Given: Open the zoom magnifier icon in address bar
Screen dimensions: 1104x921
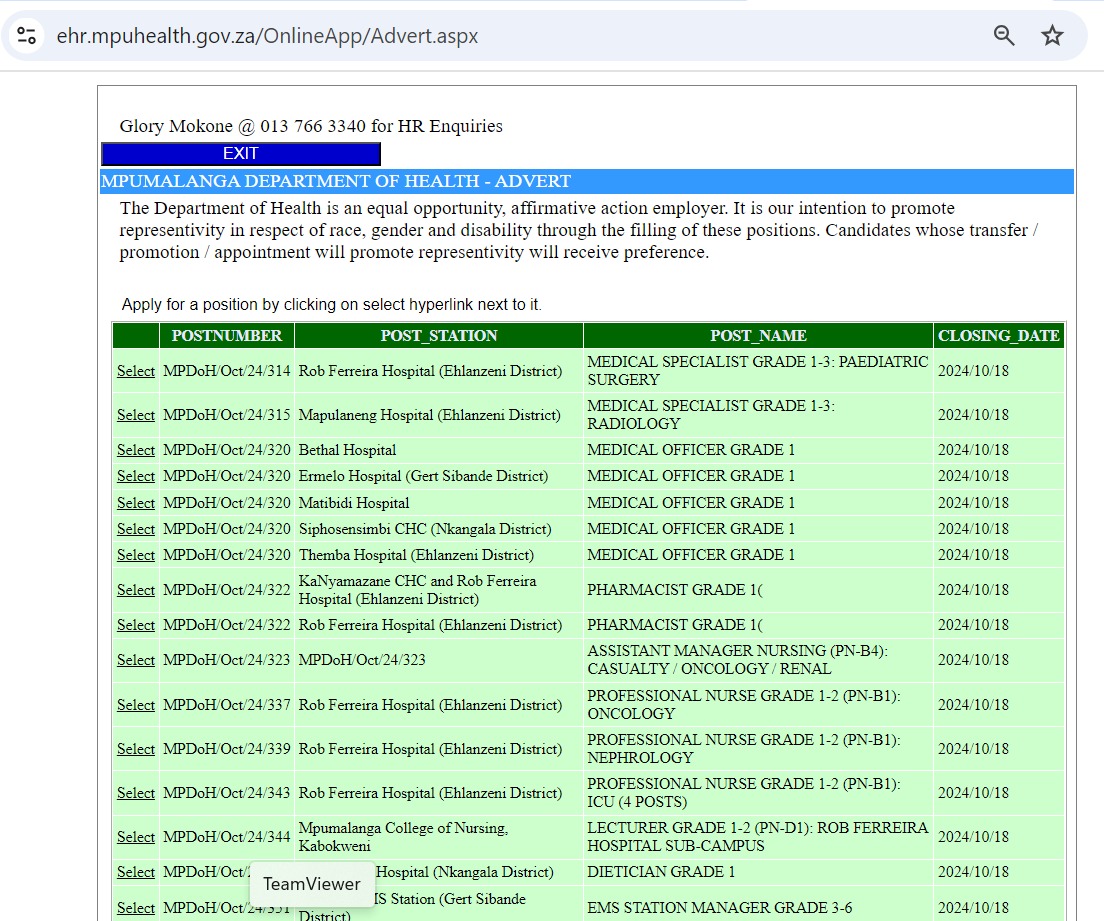Looking at the screenshot, I should pyautogui.click(x=1004, y=35).
